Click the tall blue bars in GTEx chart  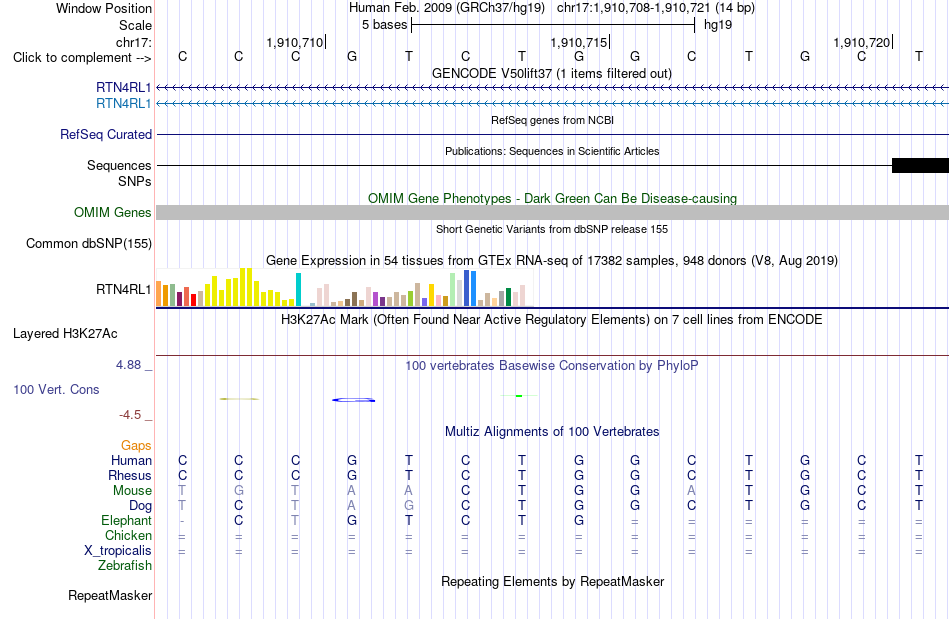coord(470,288)
